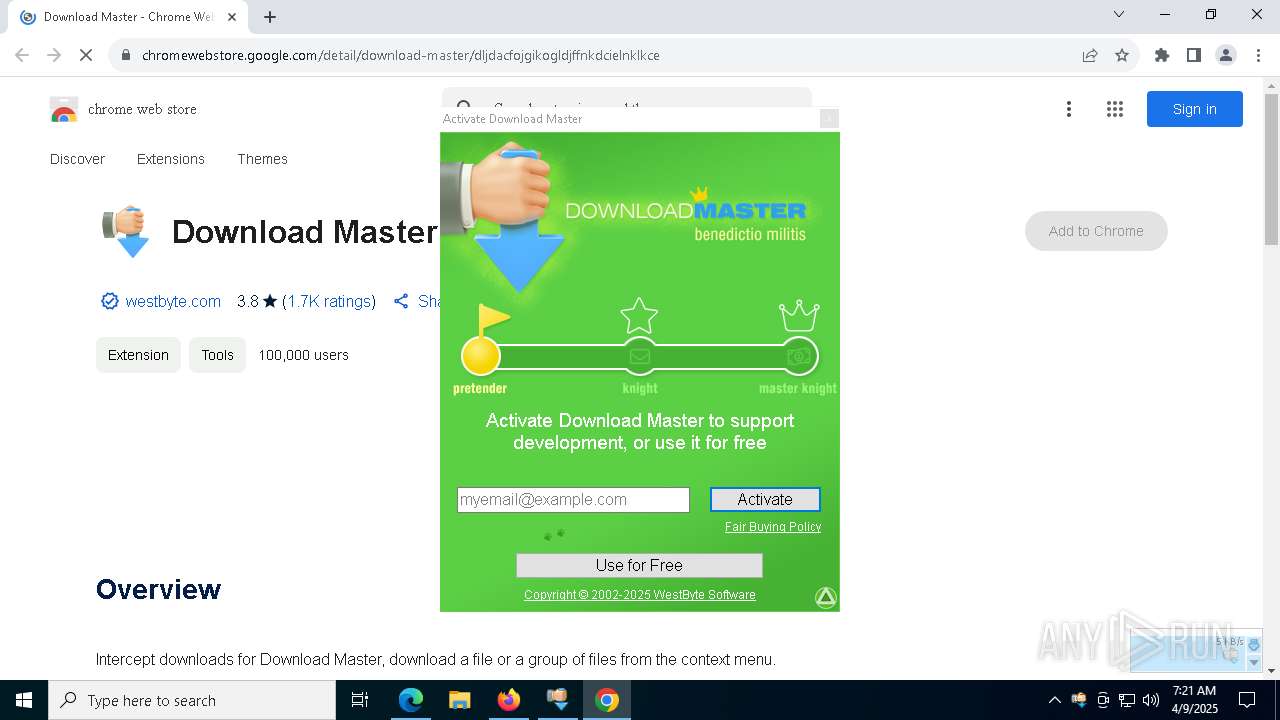Click the triangle logo in dialog corner

(x=825, y=597)
